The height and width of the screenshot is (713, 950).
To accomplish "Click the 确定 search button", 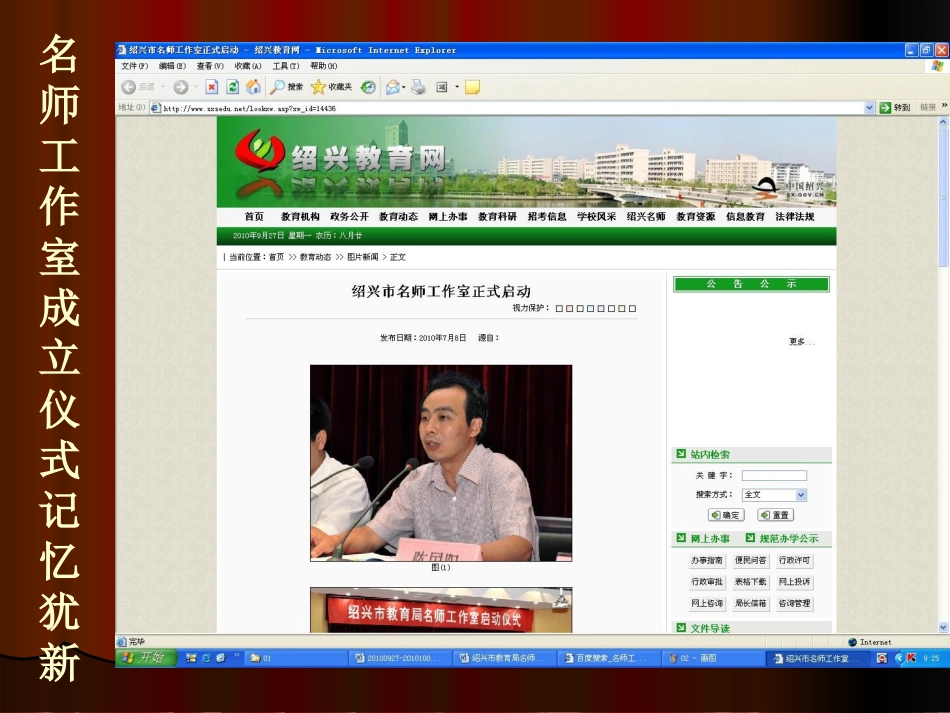I will 726,515.
